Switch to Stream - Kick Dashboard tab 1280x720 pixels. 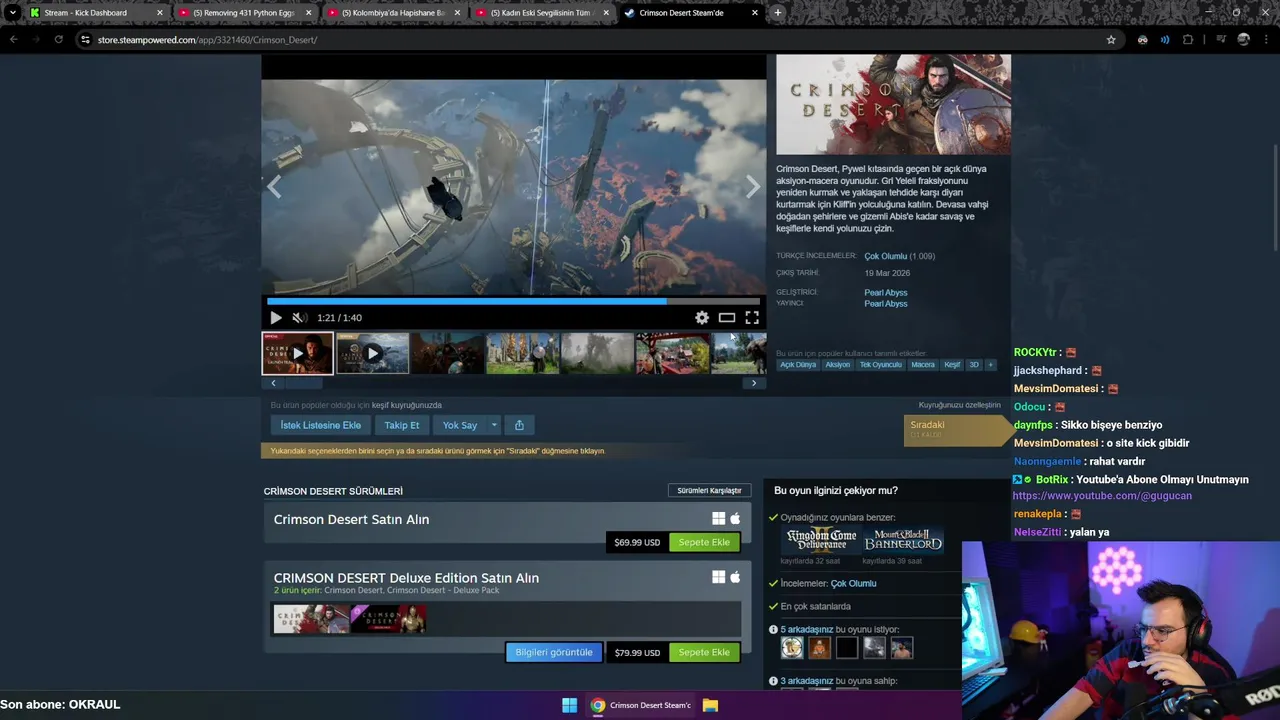pos(97,13)
